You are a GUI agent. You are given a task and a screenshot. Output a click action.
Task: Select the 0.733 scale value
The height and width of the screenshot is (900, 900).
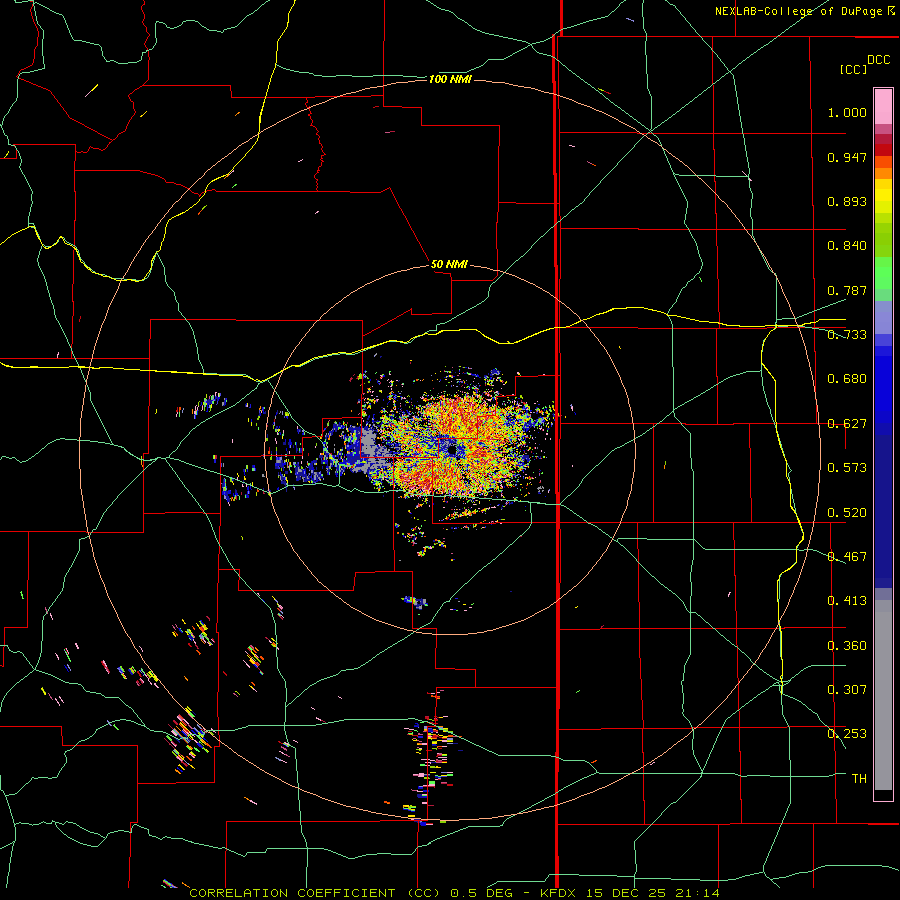click(x=847, y=335)
